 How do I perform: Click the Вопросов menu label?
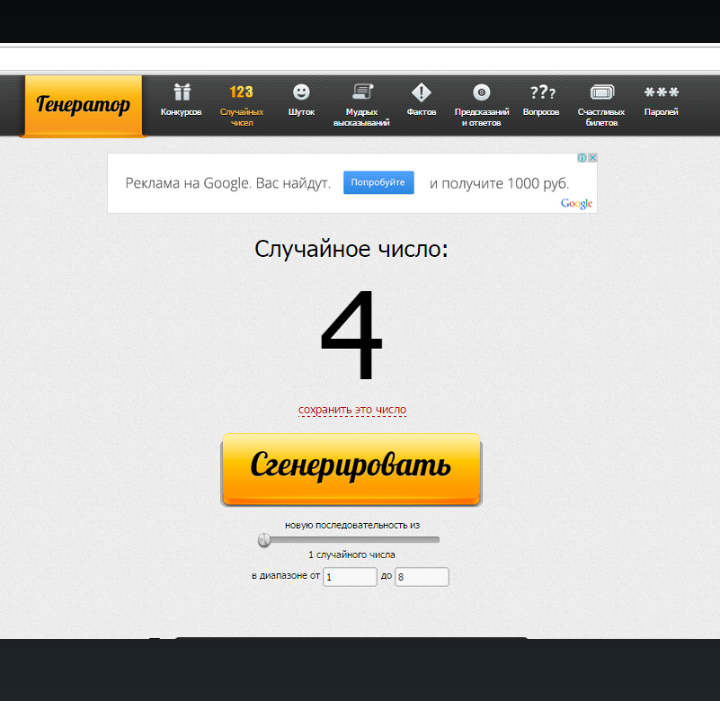[x=541, y=112]
